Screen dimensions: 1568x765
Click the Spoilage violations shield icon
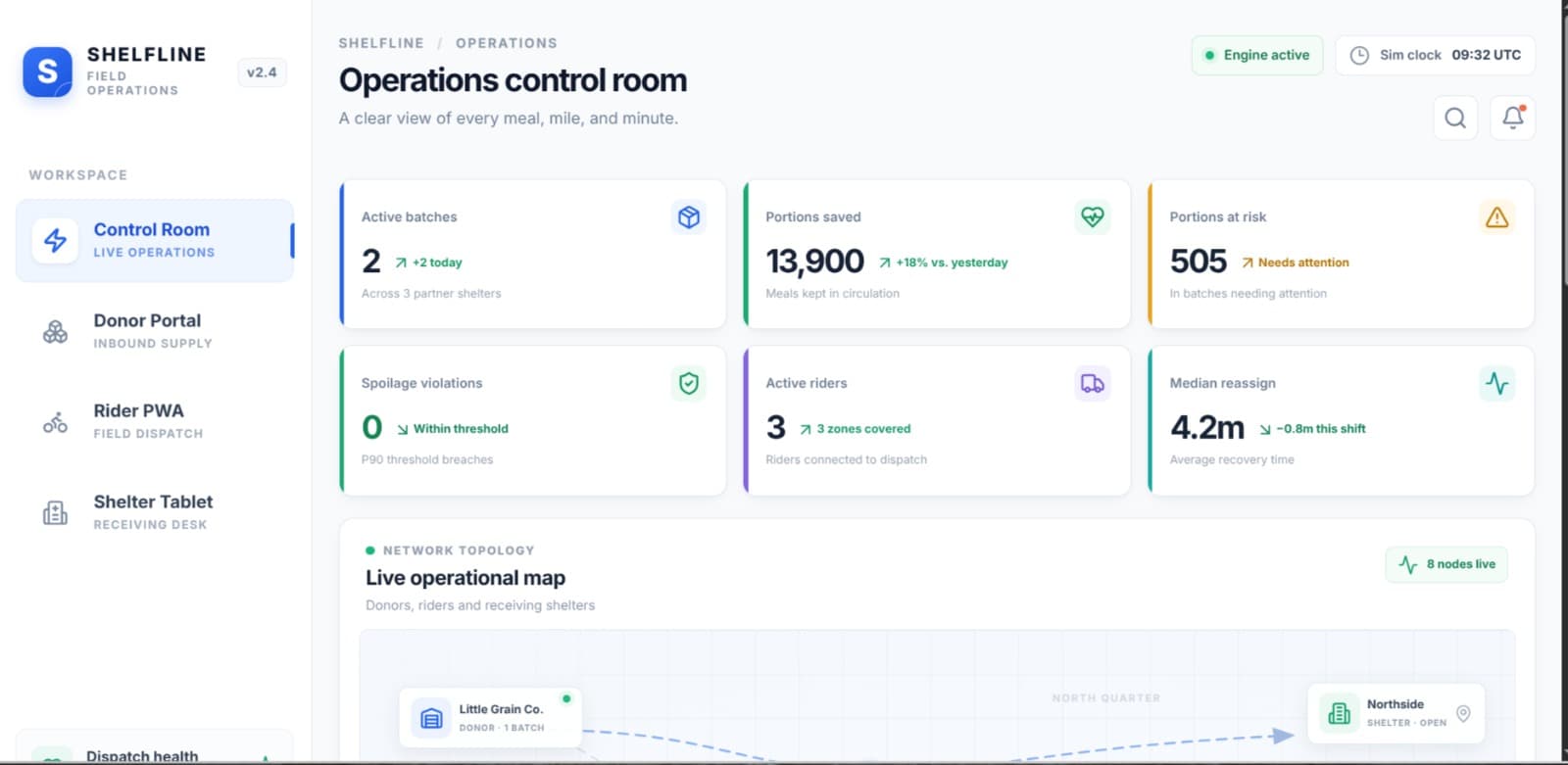click(689, 383)
